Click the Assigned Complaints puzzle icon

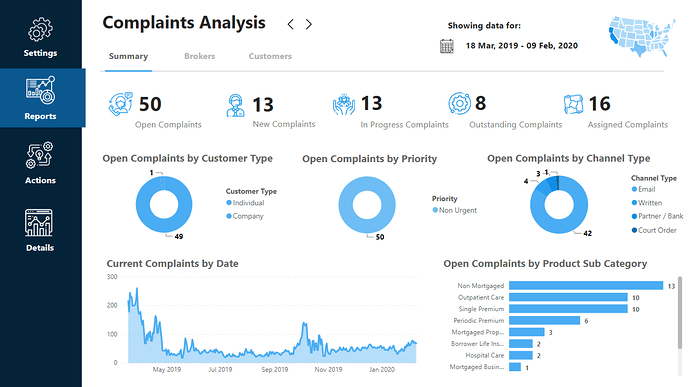pyautogui.click(x=573, y=104)
